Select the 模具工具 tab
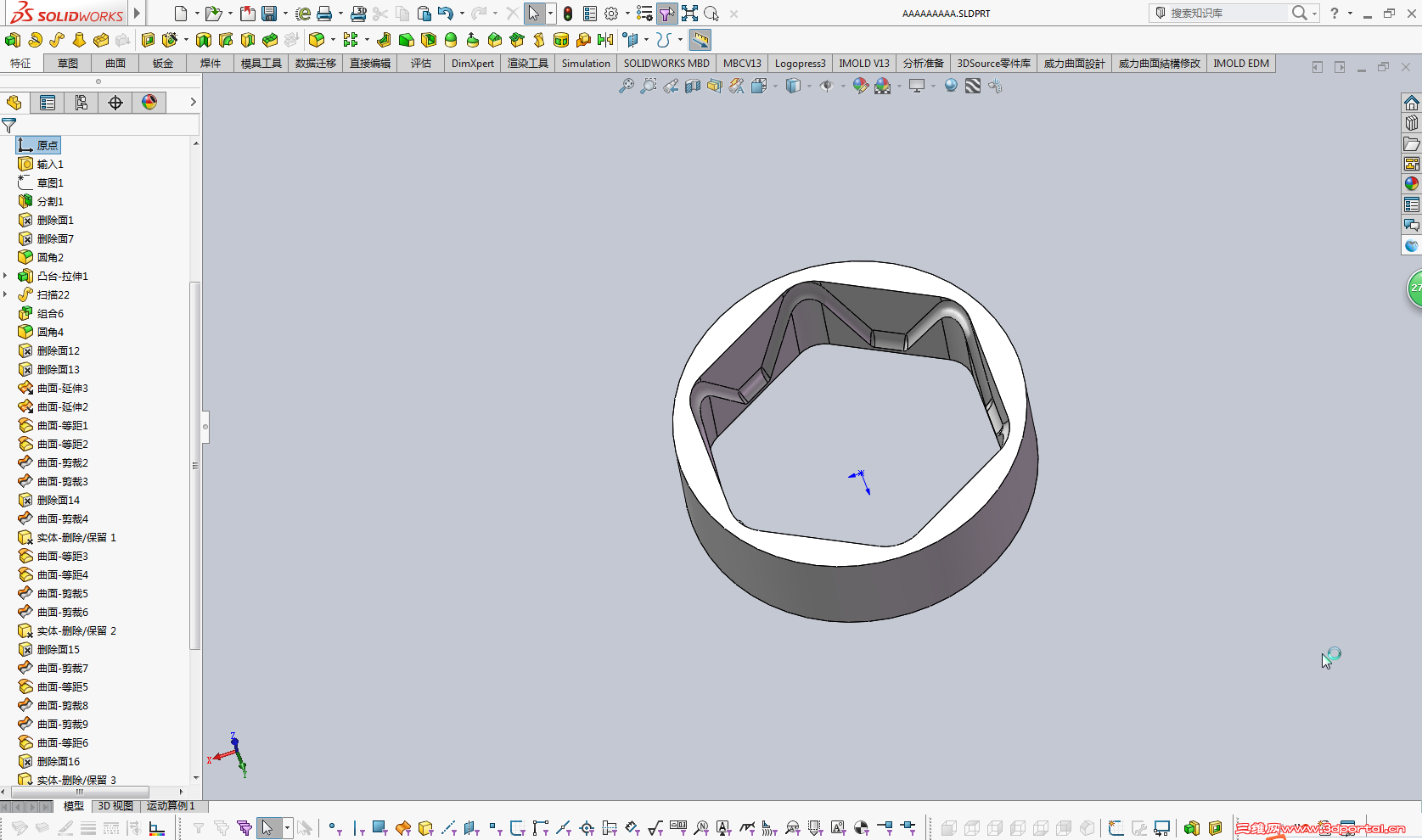The image size is (1422, 840). pyautogui.click(x=261, y=64)
